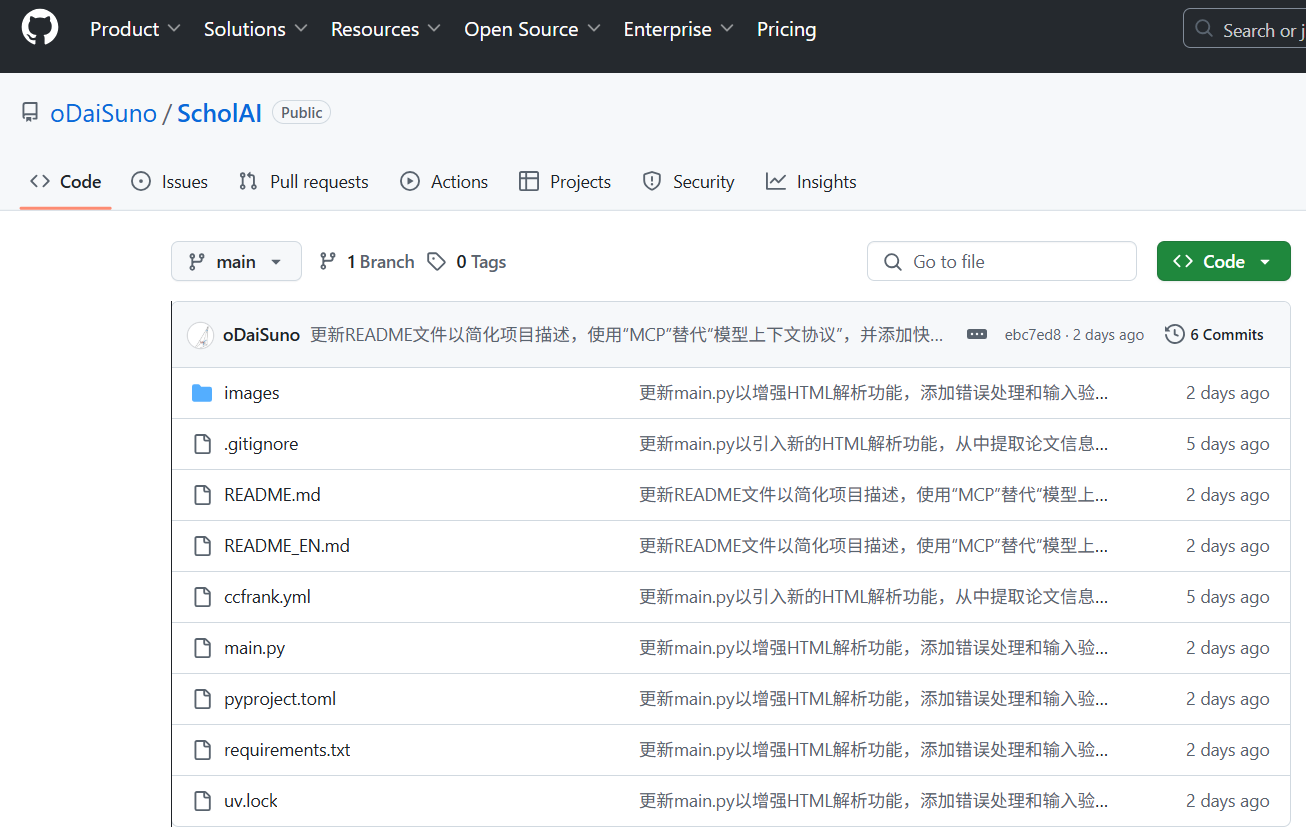Open the uv.lock file
The image size is (1306, 834).
coord(251,801)
